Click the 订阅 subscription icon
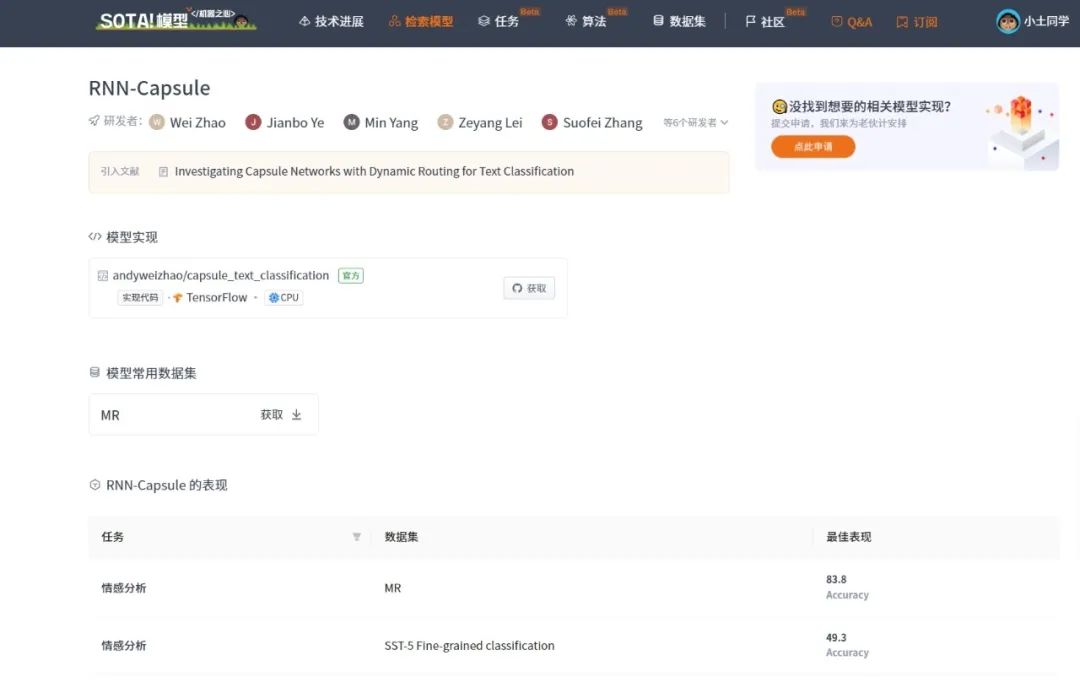This screenshot has width=1080, height=688. [902, 20]
